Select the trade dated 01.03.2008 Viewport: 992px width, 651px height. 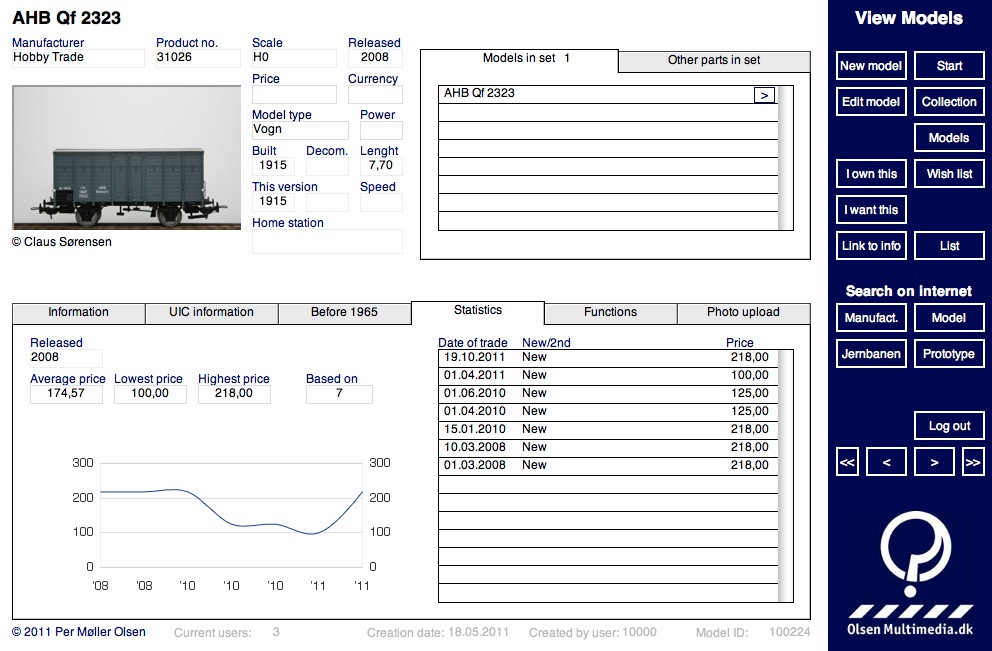coord(608,466)
